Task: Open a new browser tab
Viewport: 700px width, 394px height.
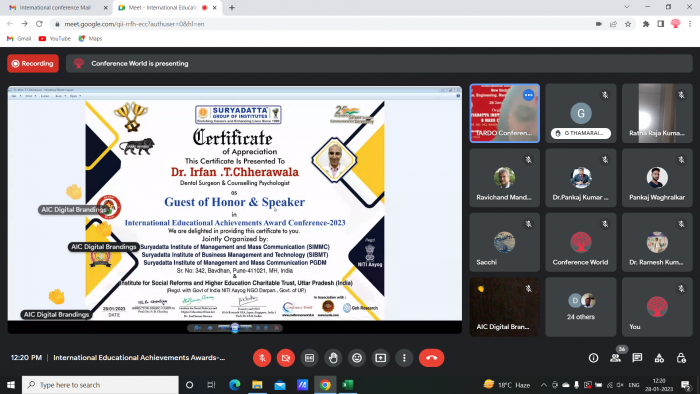Action: pyautogui.click(x=232, y=8)
